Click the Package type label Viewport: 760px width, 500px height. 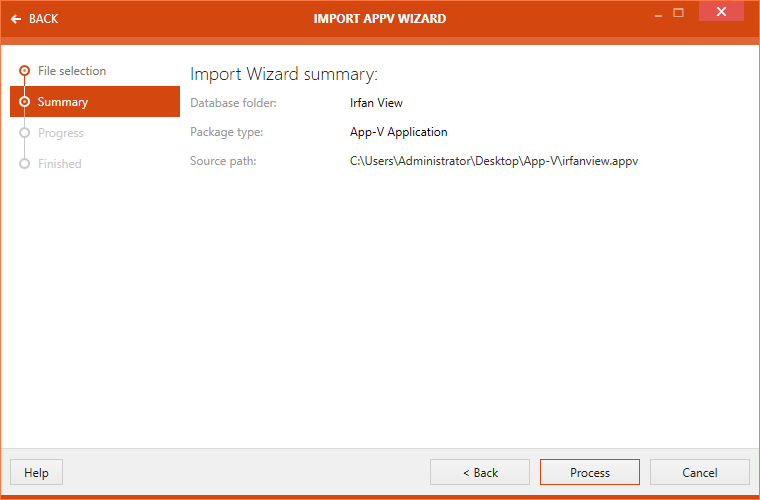[x=226, y=132]
